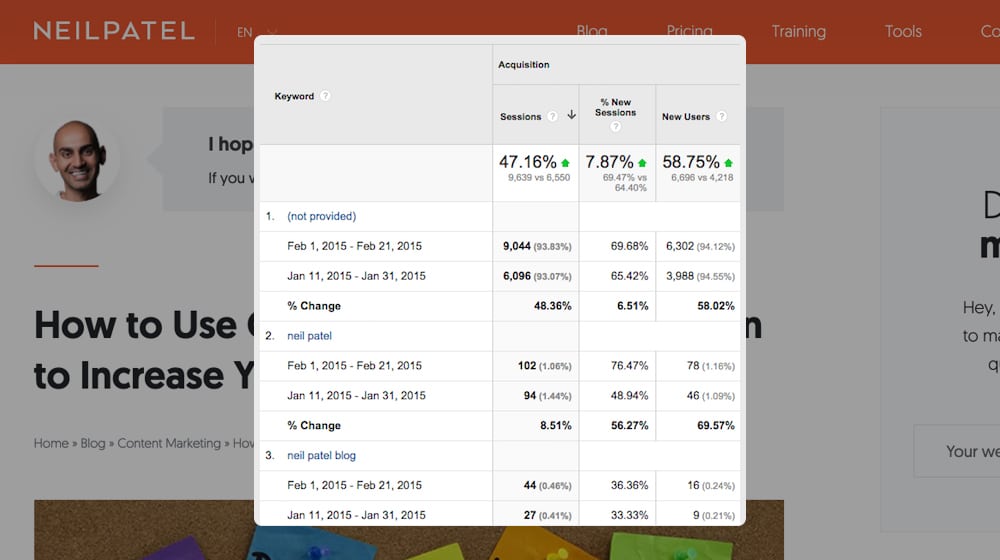This screenshot has width=1000, height=560.
Task: Select the 58.75% new users summary value
Action: click(691, 162)
